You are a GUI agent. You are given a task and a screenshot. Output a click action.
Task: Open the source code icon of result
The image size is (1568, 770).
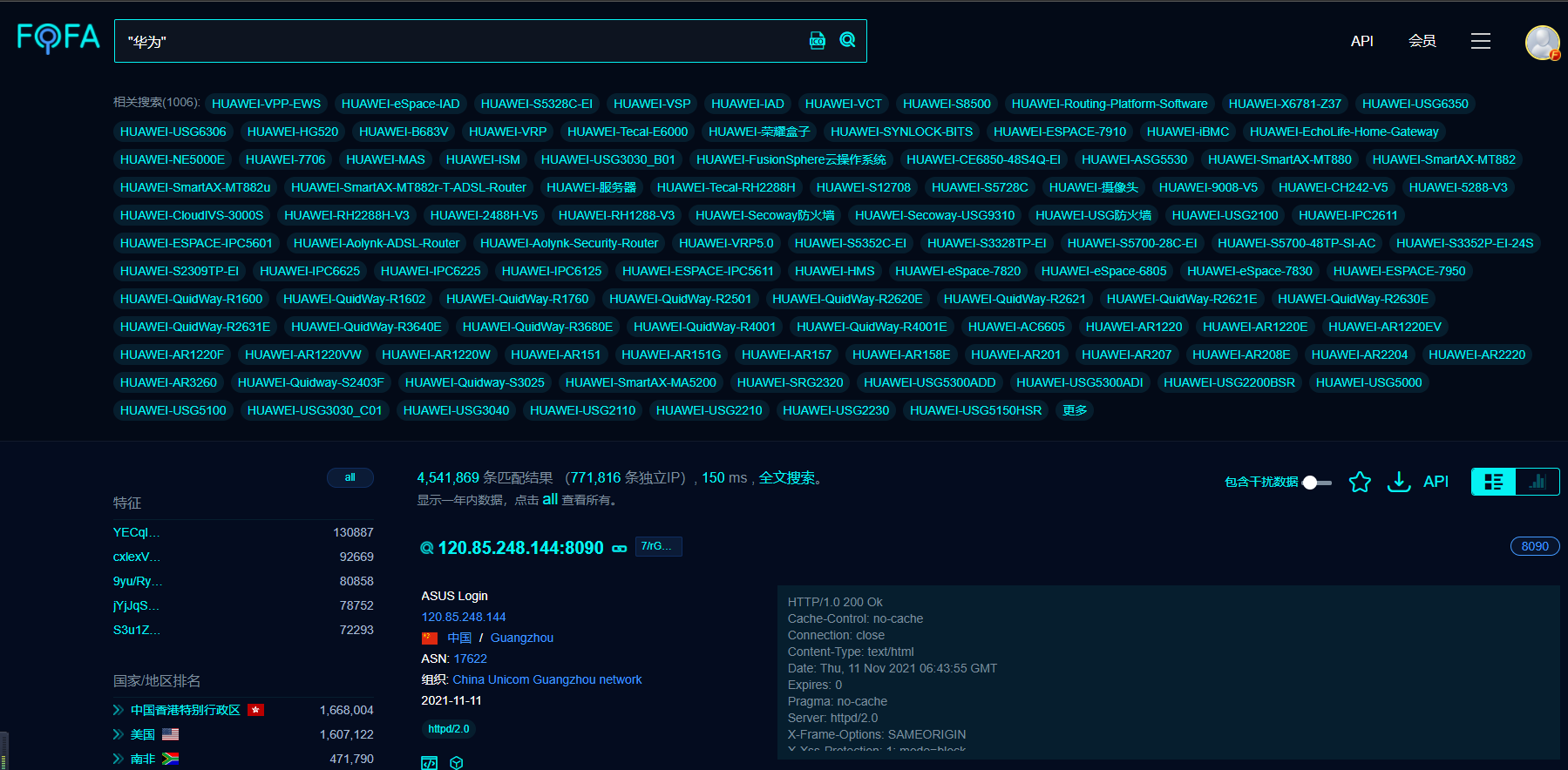429,763
